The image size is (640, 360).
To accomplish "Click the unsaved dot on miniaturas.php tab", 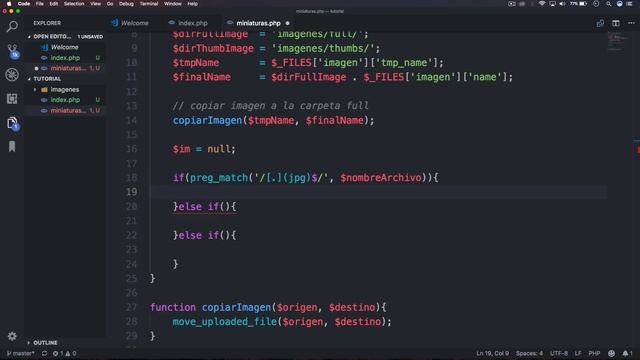I will point(287,23).
